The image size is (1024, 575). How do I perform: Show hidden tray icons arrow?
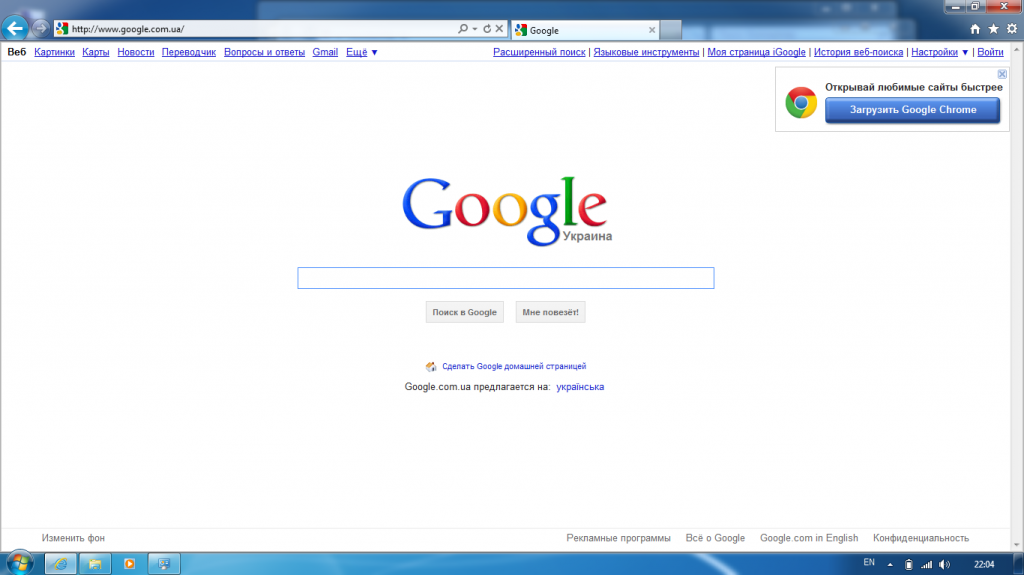[x=889, y=564]
